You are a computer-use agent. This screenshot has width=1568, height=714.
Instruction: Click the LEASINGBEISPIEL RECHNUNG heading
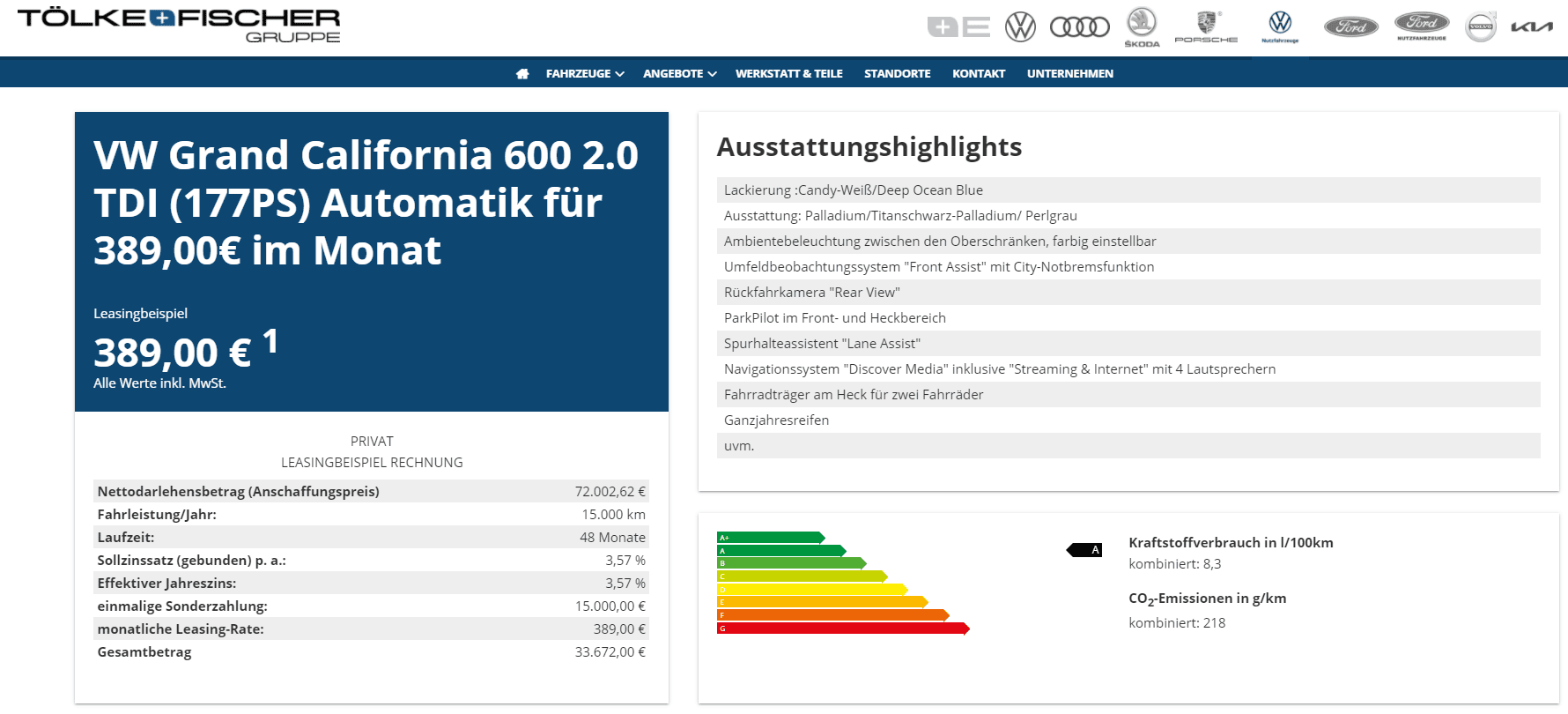(x=372, y=463)
